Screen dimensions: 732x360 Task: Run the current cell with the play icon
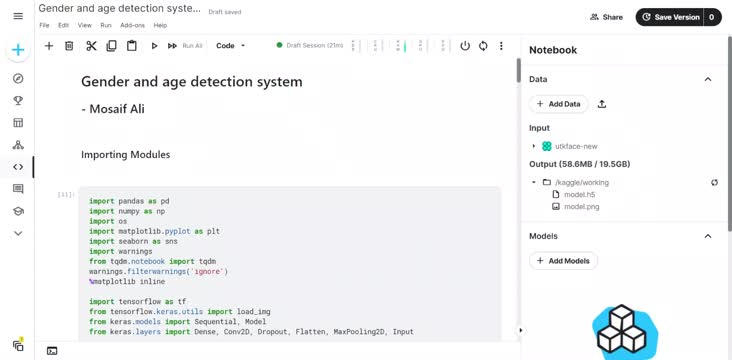(155, 46)
